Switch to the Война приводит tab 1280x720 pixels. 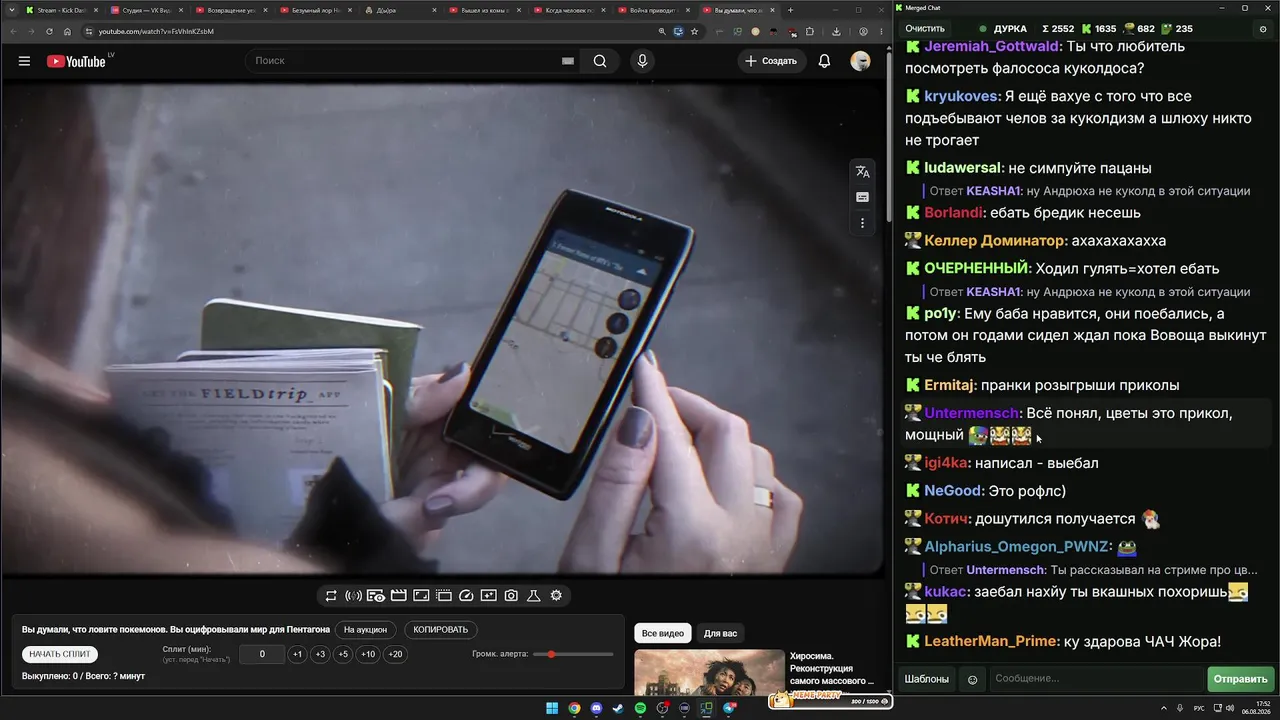tap(654, 10)
